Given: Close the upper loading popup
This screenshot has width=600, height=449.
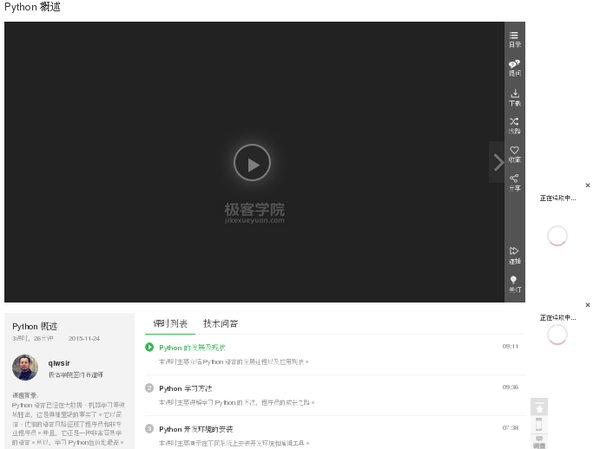Looking at the screenshot, I should click(x=588, y=186).
